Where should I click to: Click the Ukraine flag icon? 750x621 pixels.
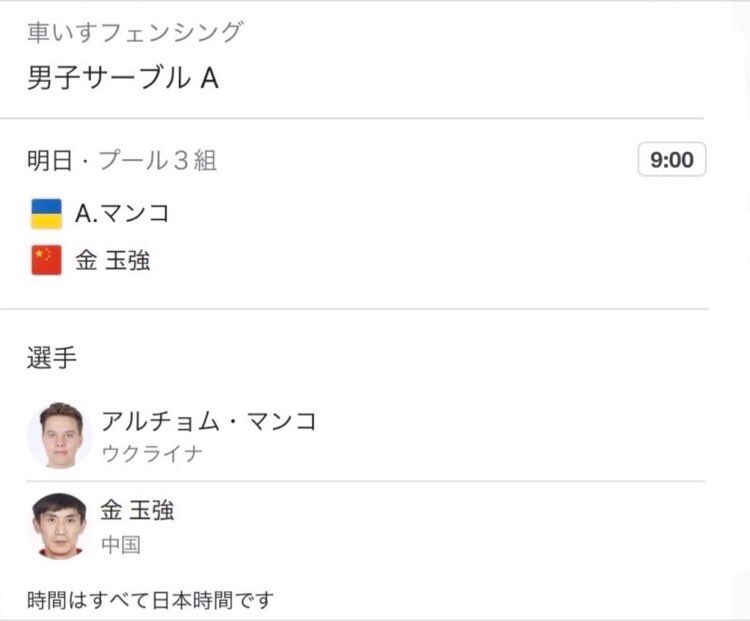[47, 213]
